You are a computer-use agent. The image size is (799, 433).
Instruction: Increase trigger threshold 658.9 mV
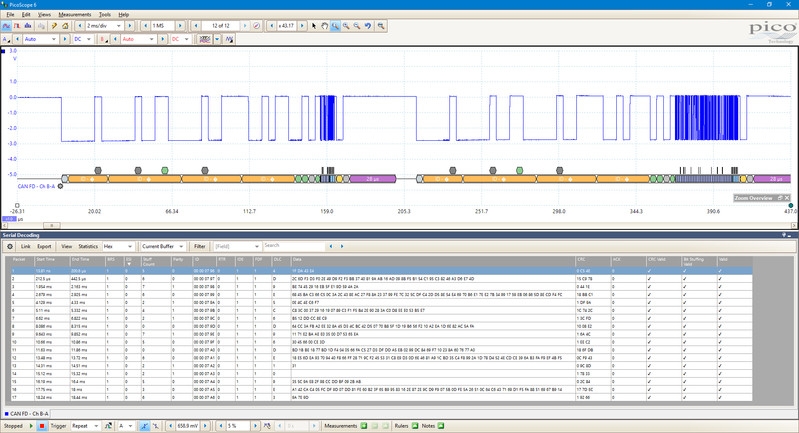[205, 426]
